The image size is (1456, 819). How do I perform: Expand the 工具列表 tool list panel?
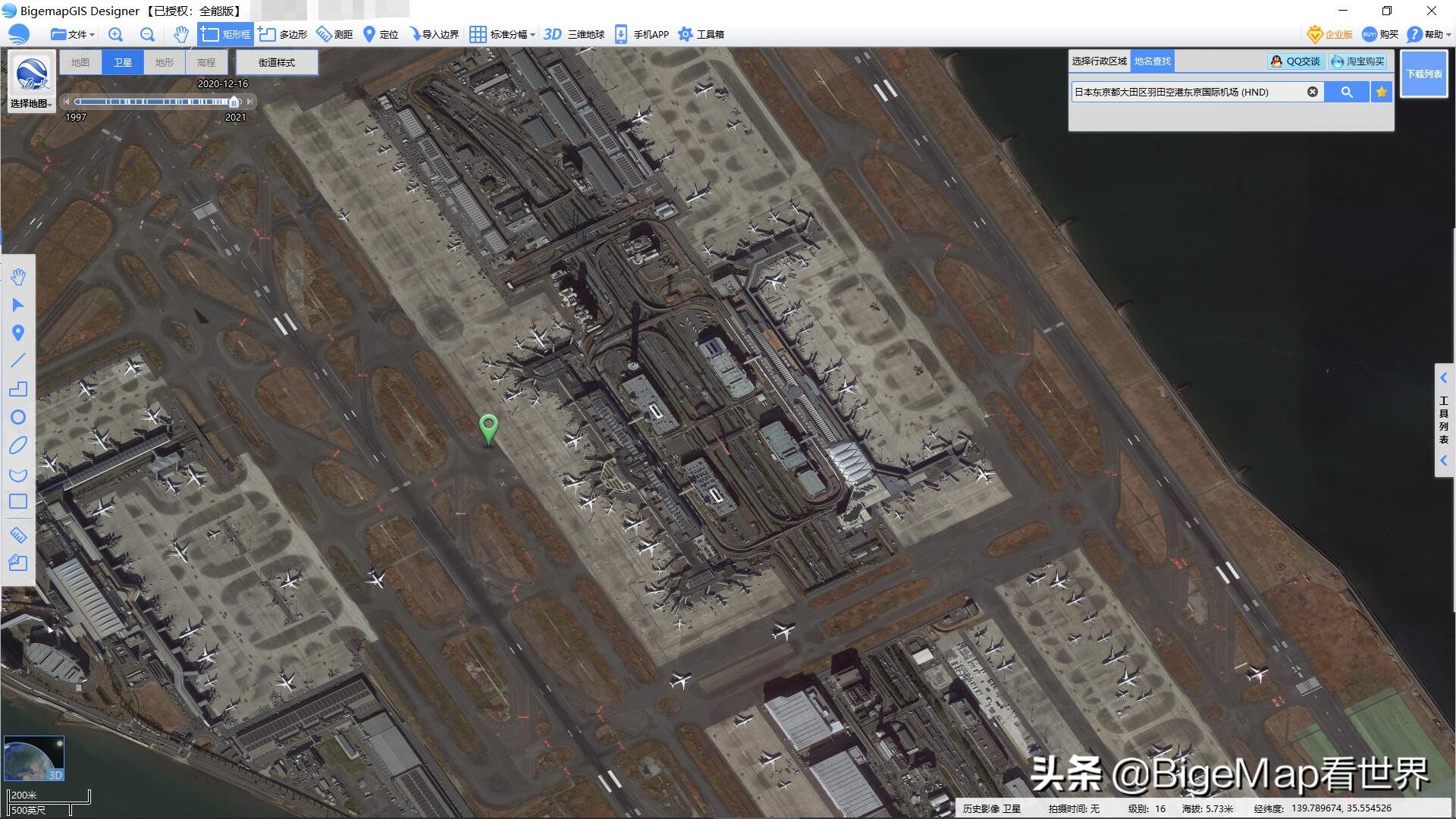[1444, 419]
